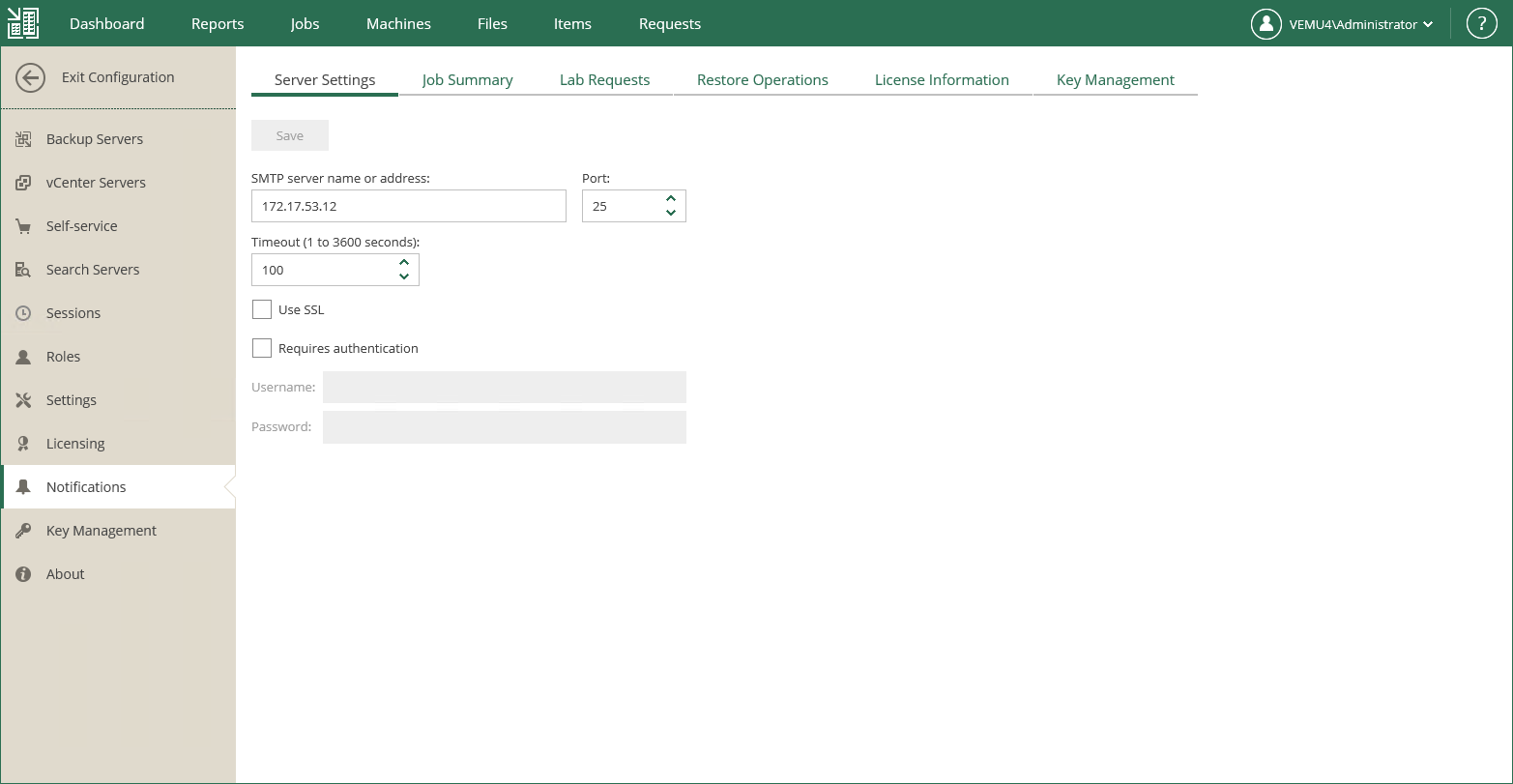Image resolution: width=1513 pixels, height=784 pixels.
Task: Open Reports in top menu
Action: point(218,23)
